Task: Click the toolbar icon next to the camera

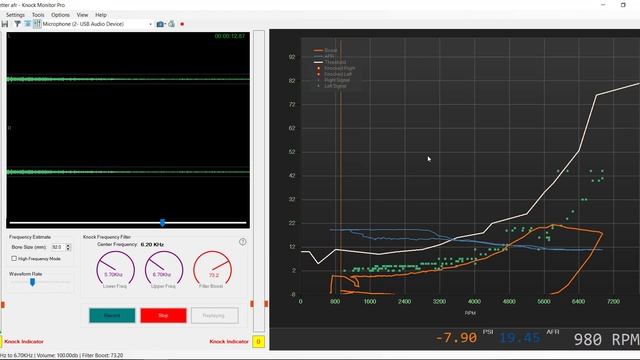Action: pos(171,24)
